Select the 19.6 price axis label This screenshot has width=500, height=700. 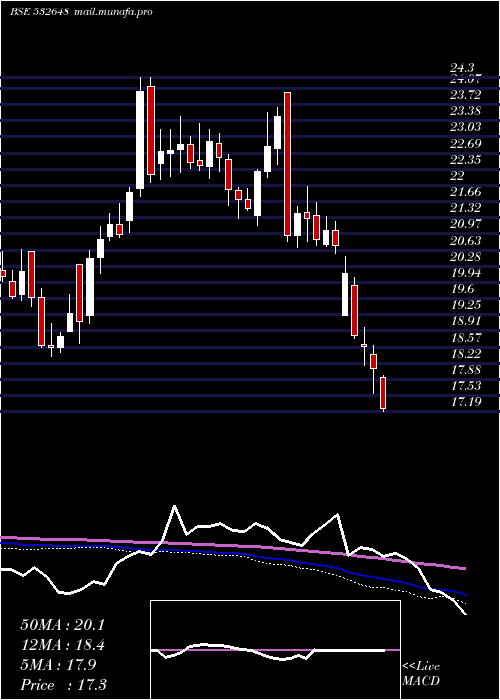[462, 289]
